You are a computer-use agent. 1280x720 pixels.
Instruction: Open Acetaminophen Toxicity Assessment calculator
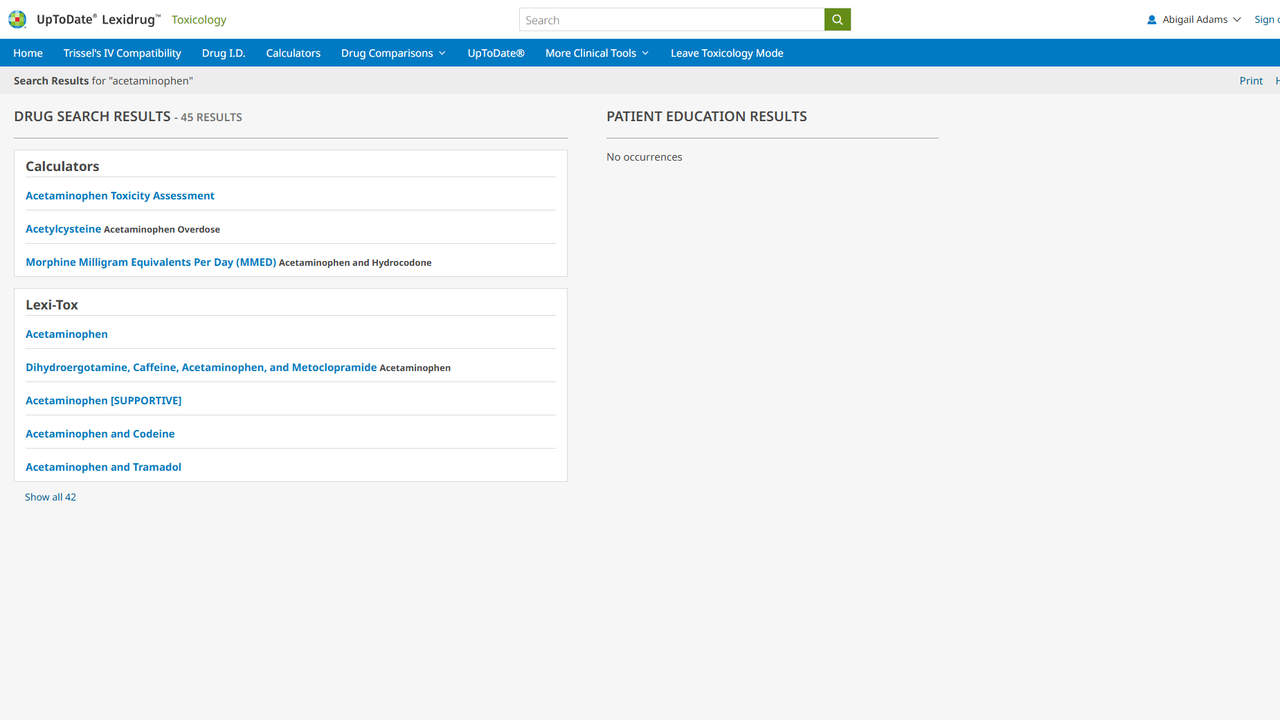pos(120,196)
